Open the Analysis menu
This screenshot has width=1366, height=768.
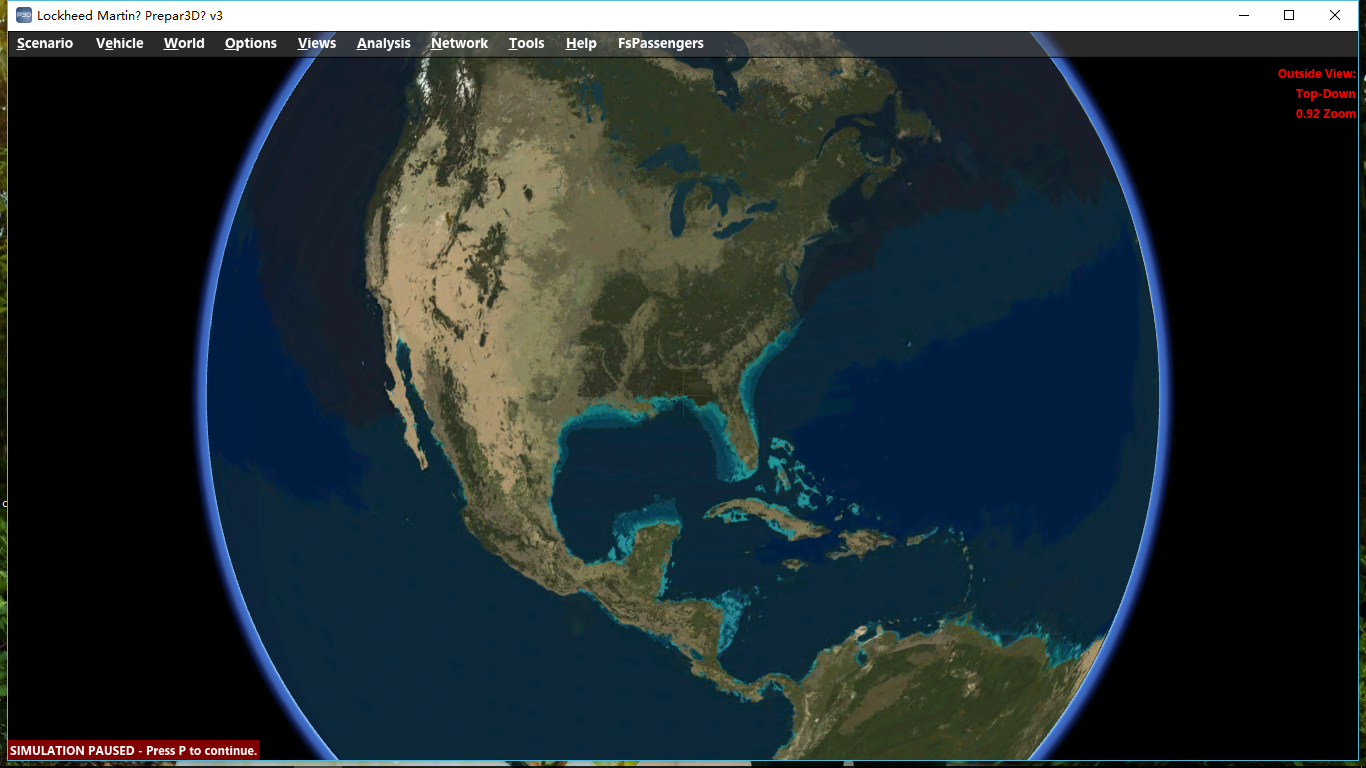pyautogui.click(x=383, y=43)
